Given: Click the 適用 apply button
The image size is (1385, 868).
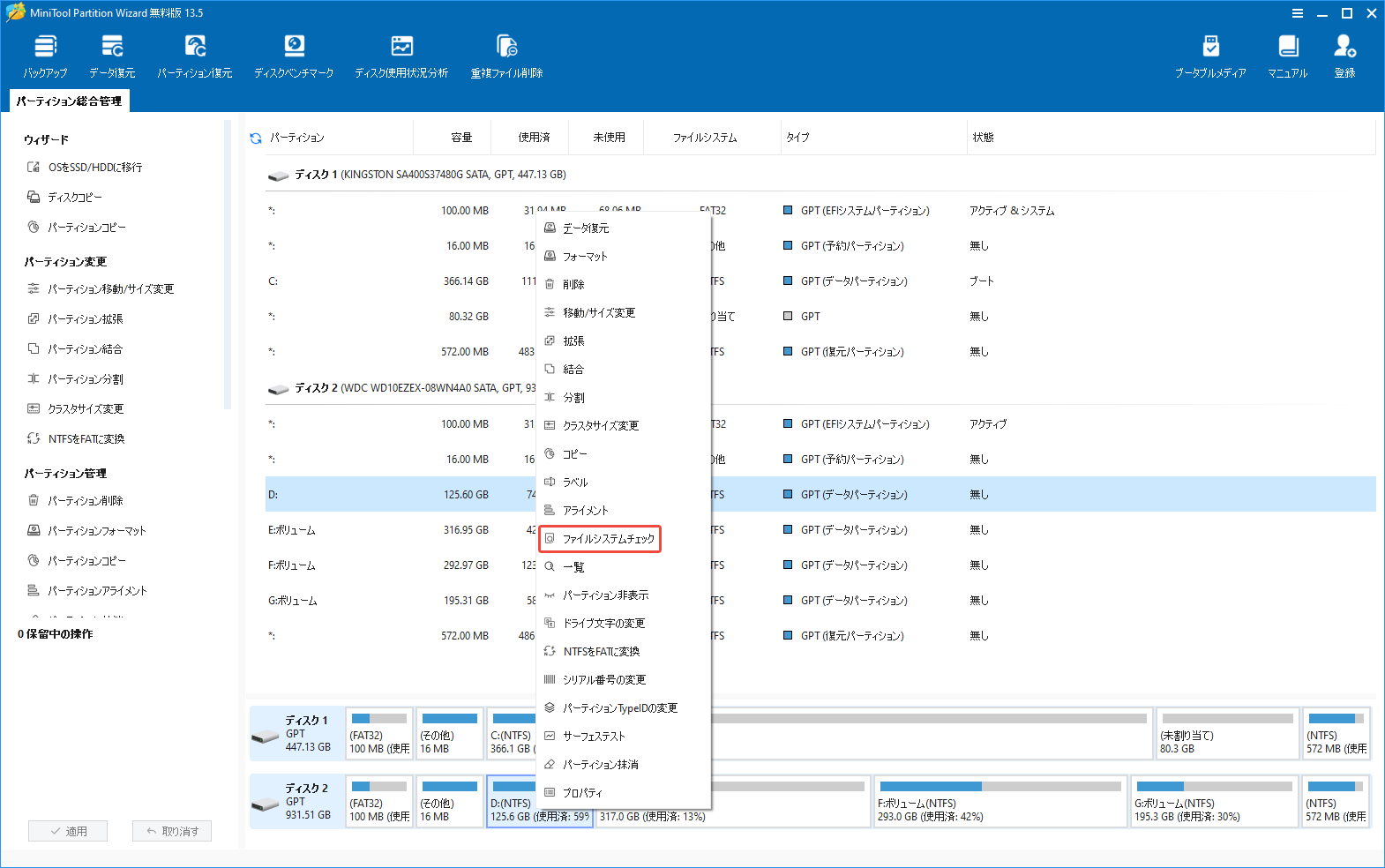Looking at the screenshot, I should tap(68, 831).
